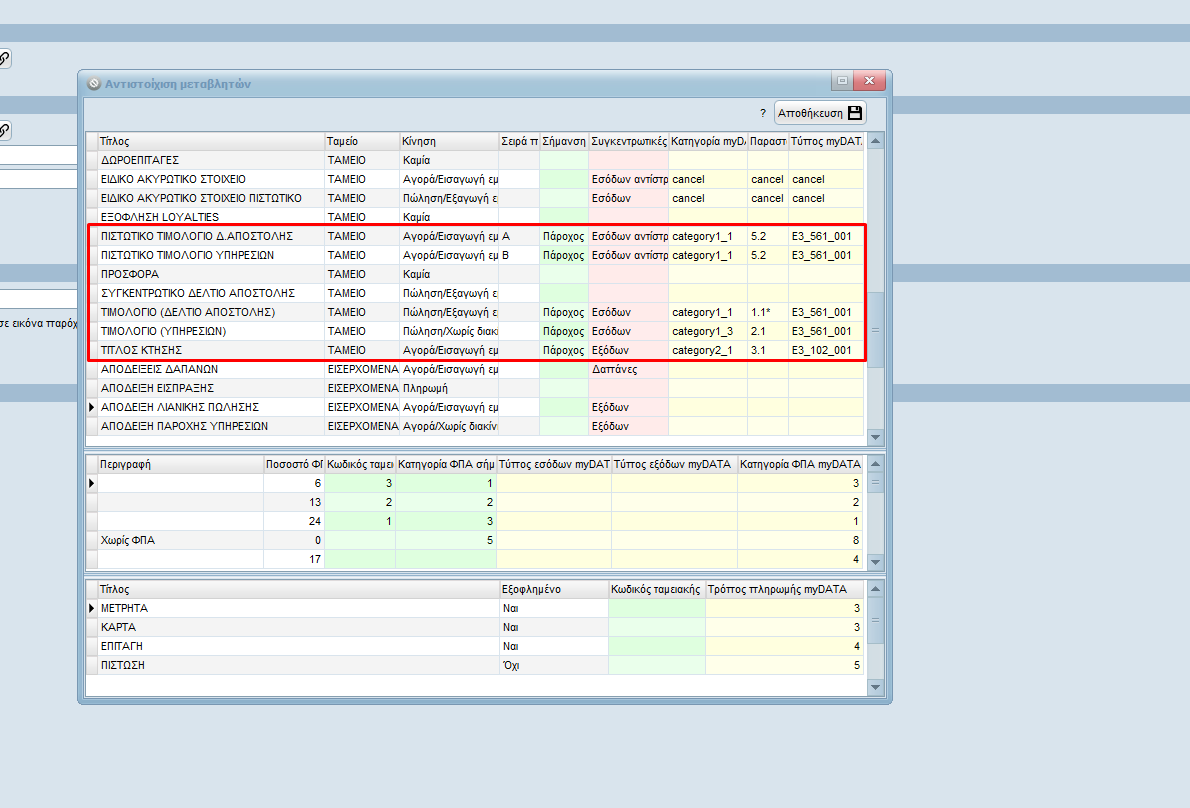The width and height of the screenshot is (1190, 808).
Task: Sort by Κίνηση column header
Action: click(x=449, y=141)
